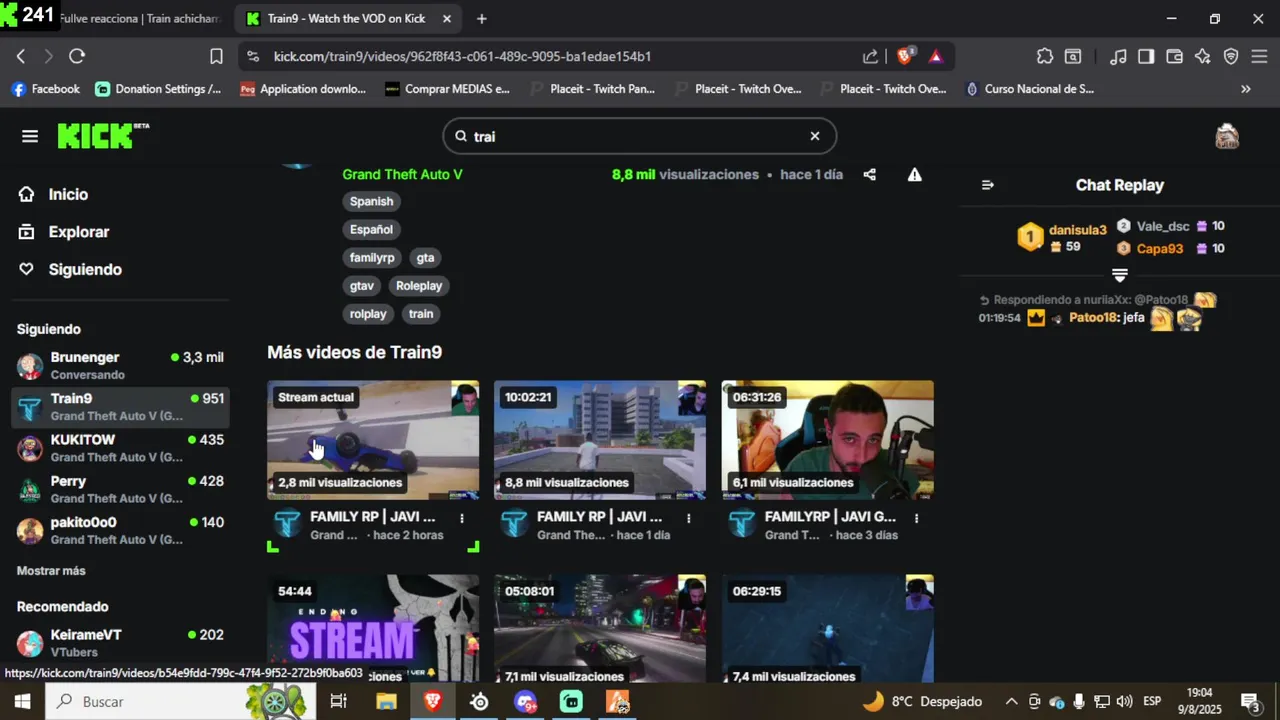This screenshot has width=1280, height=720.
Task: Open the Brave Leo AI sparkle icon
Action: coord(1203,56)
